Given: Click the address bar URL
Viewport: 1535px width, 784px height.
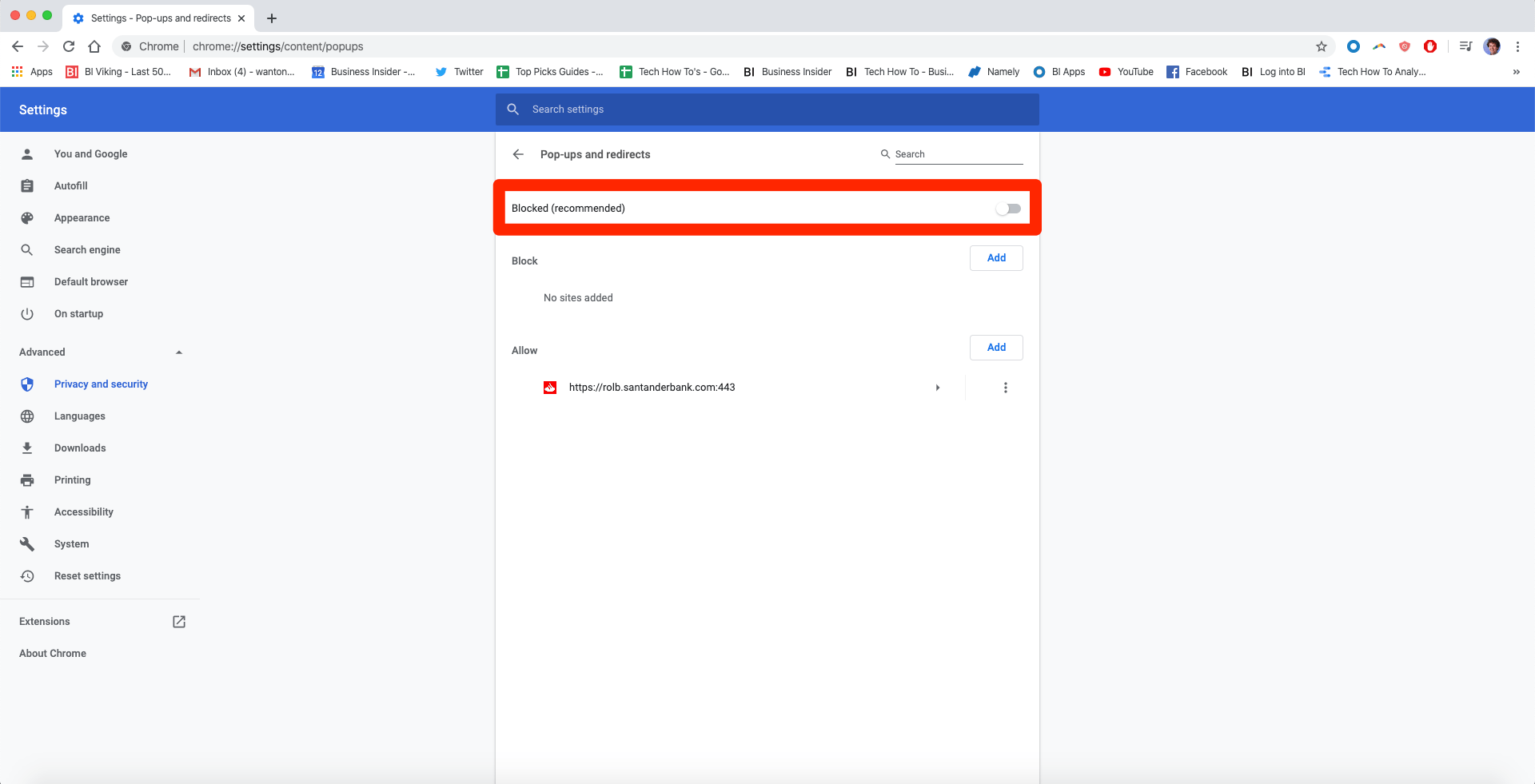Looking at the screenshot, I should [277, 46].
